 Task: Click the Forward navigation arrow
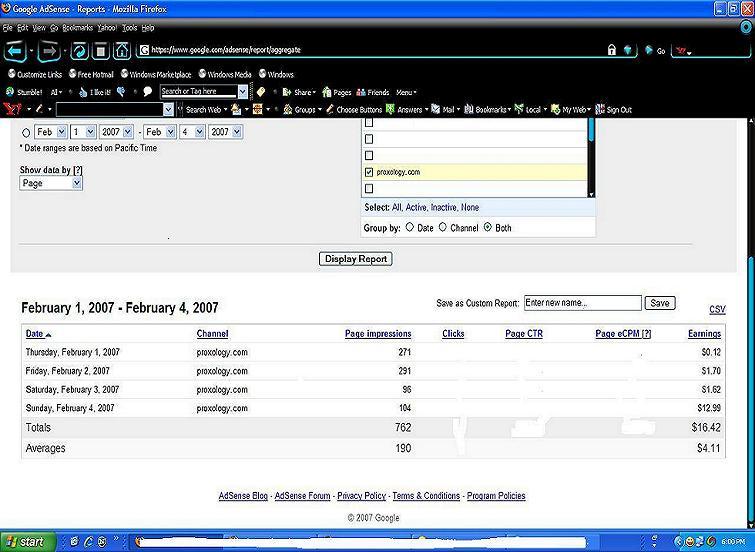click(x=48, y=49)
